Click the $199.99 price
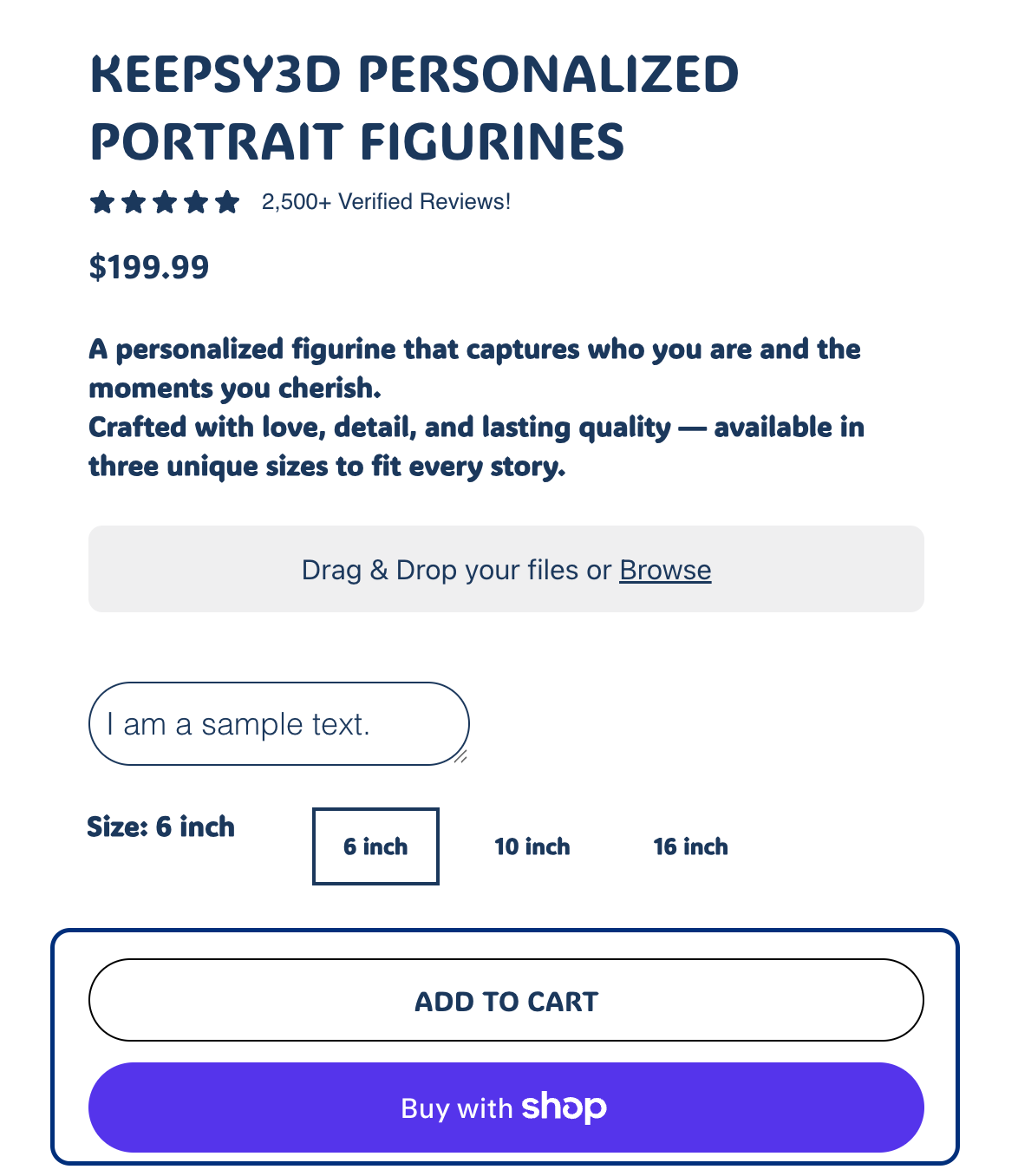The height and width of the screenshot is (1176, 1018). click(149, 267)
